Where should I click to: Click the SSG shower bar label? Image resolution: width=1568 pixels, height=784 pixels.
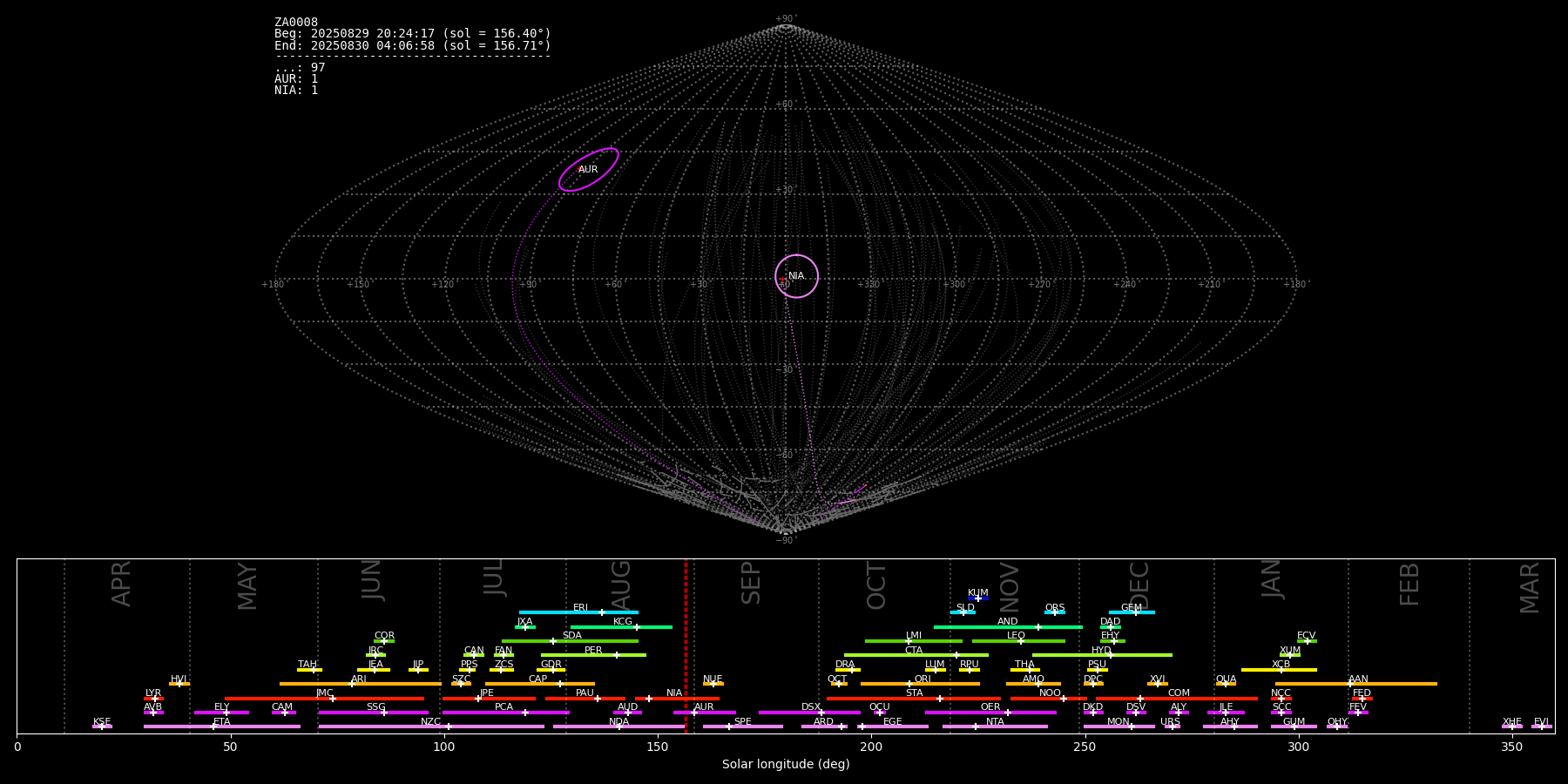(375, 707)
